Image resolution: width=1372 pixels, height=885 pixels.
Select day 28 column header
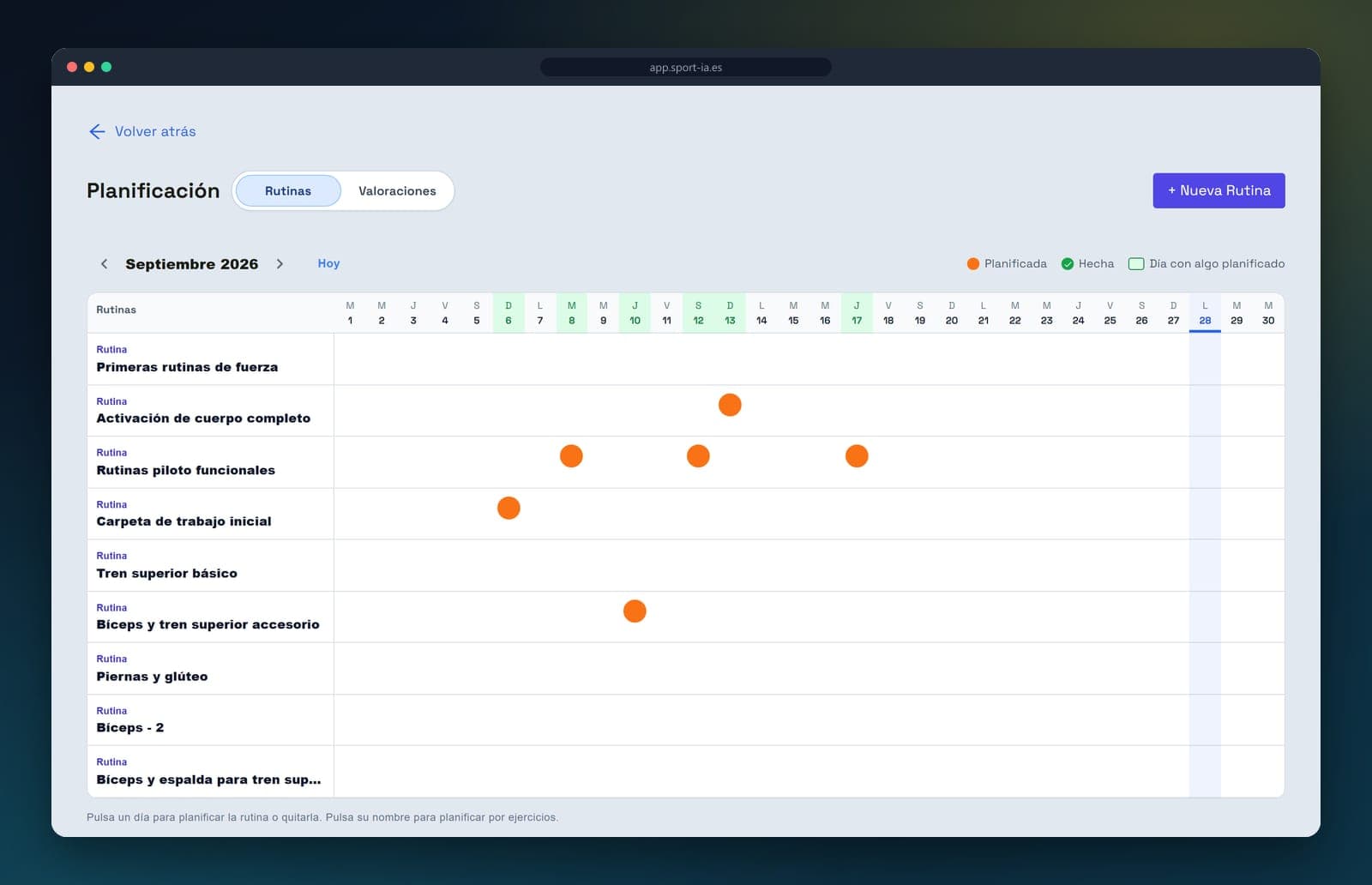click(1205, 313)
